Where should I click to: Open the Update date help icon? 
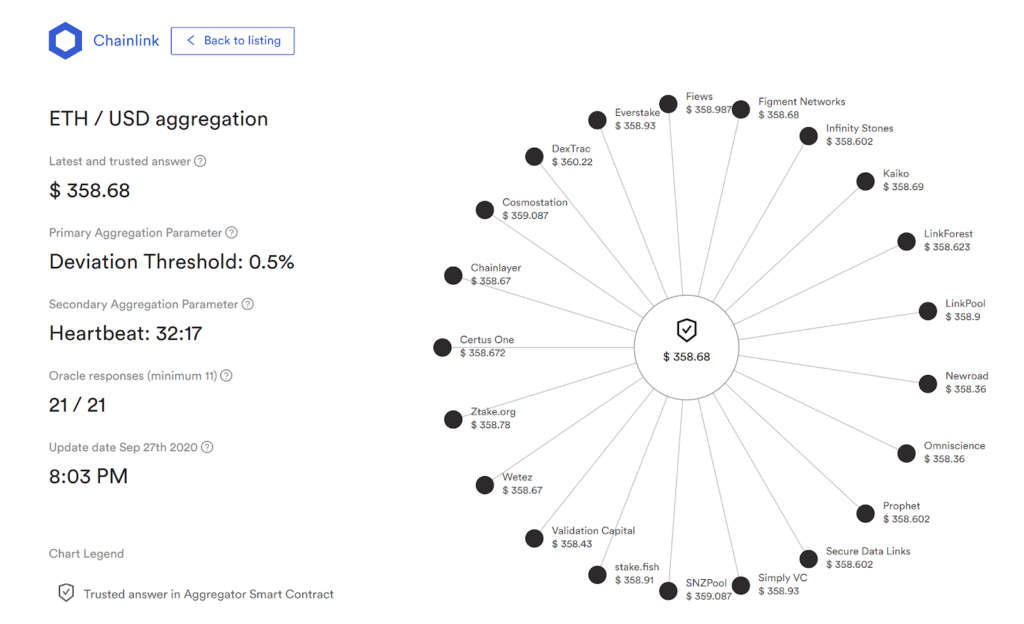pyautogui.click(x=207, y=448)
